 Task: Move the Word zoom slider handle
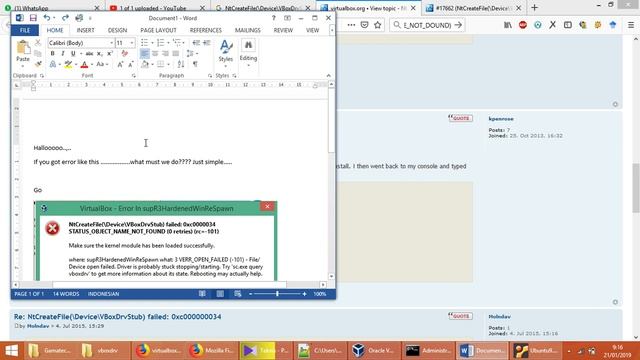coord(277,293)
